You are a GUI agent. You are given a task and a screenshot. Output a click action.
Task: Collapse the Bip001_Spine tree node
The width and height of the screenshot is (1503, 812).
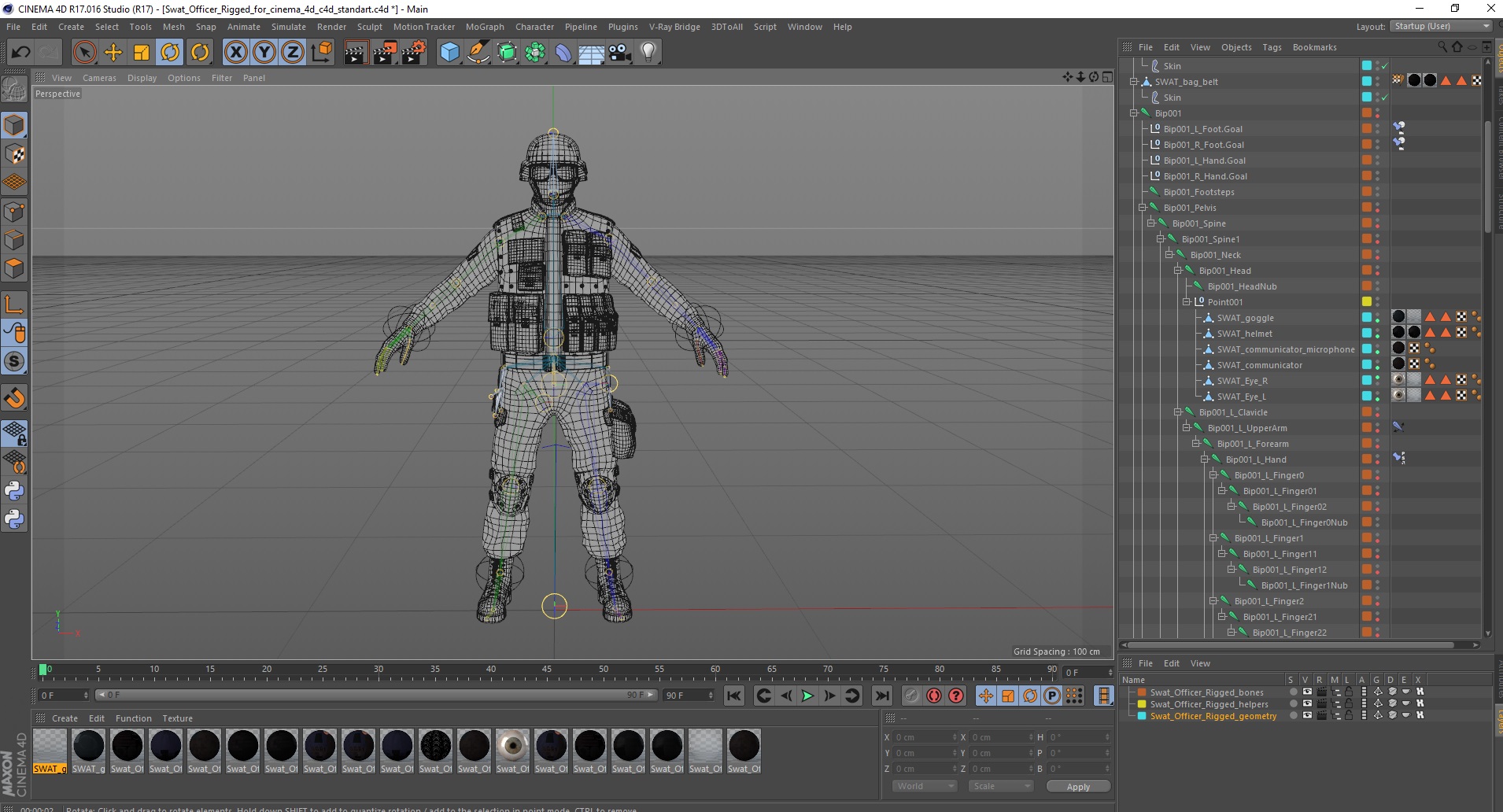pos(1151,223)
